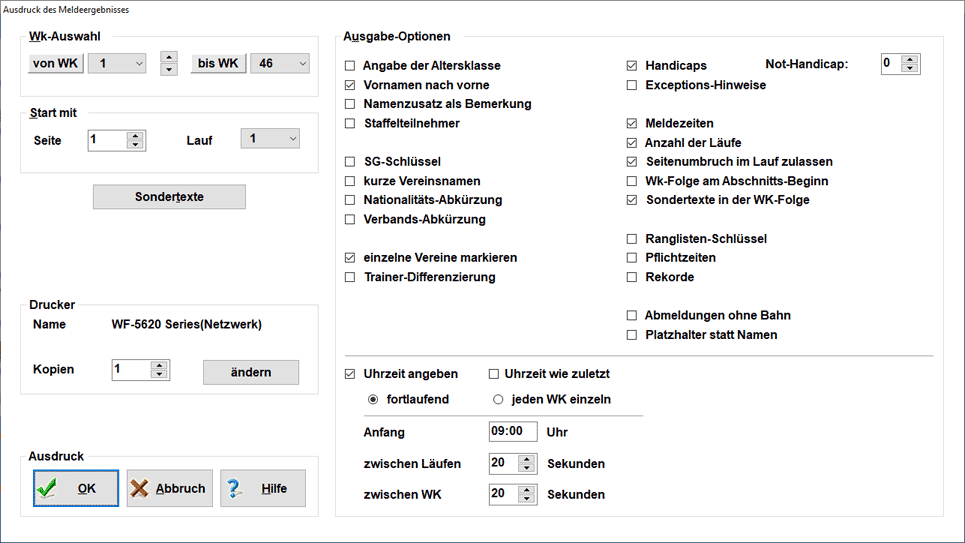
Task: Select the jeden WK einzeln radio button
Action: (x=498, y=399)
